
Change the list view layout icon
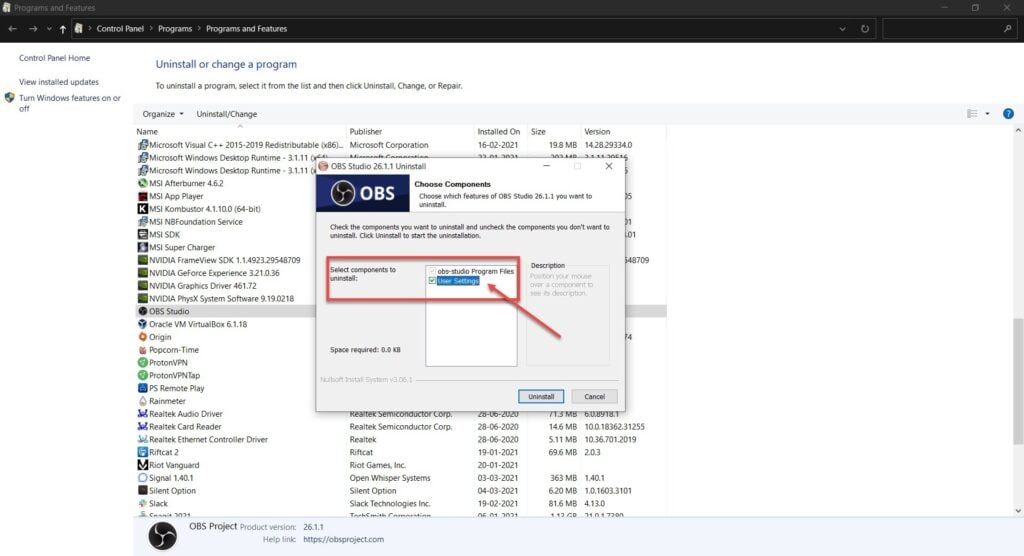(972, 114)
